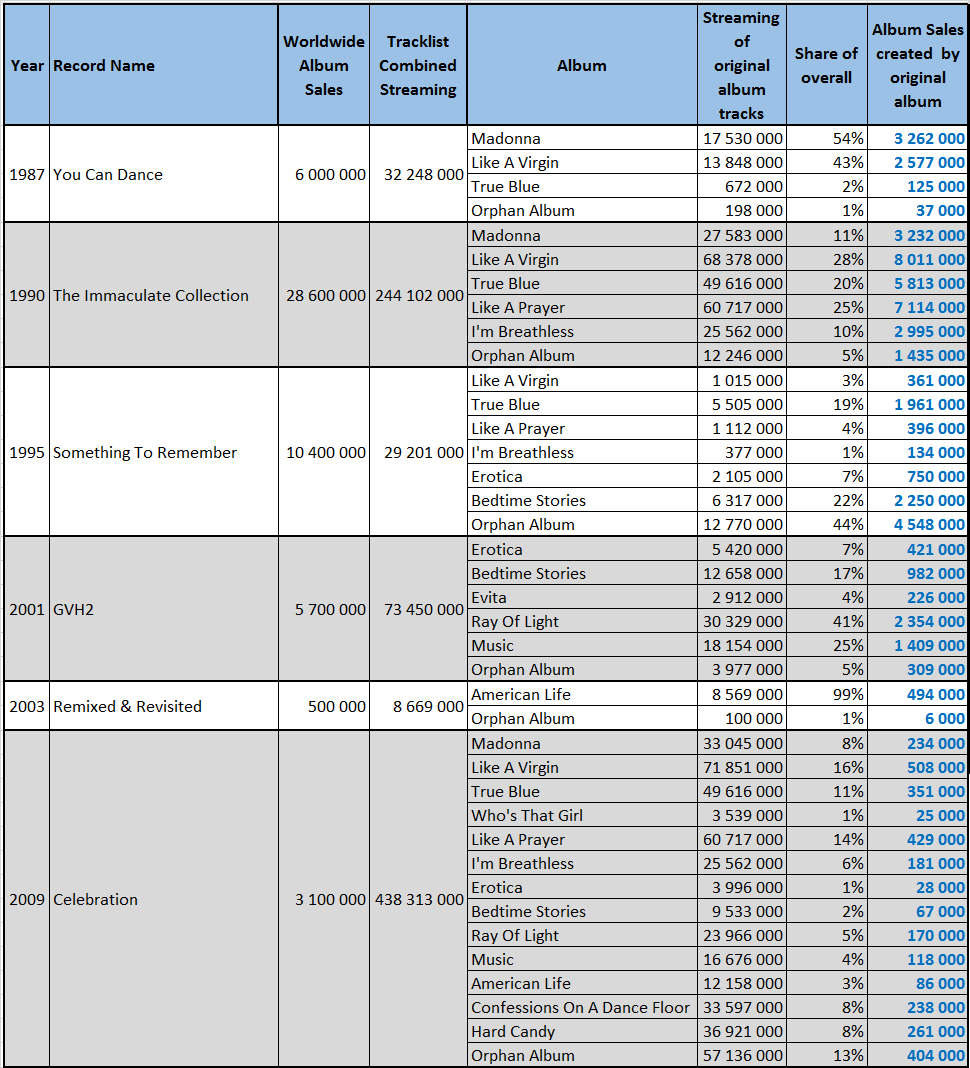The image size is (970, 1068).
Task: Click the year 1995 cell
Action: point(27,452)
